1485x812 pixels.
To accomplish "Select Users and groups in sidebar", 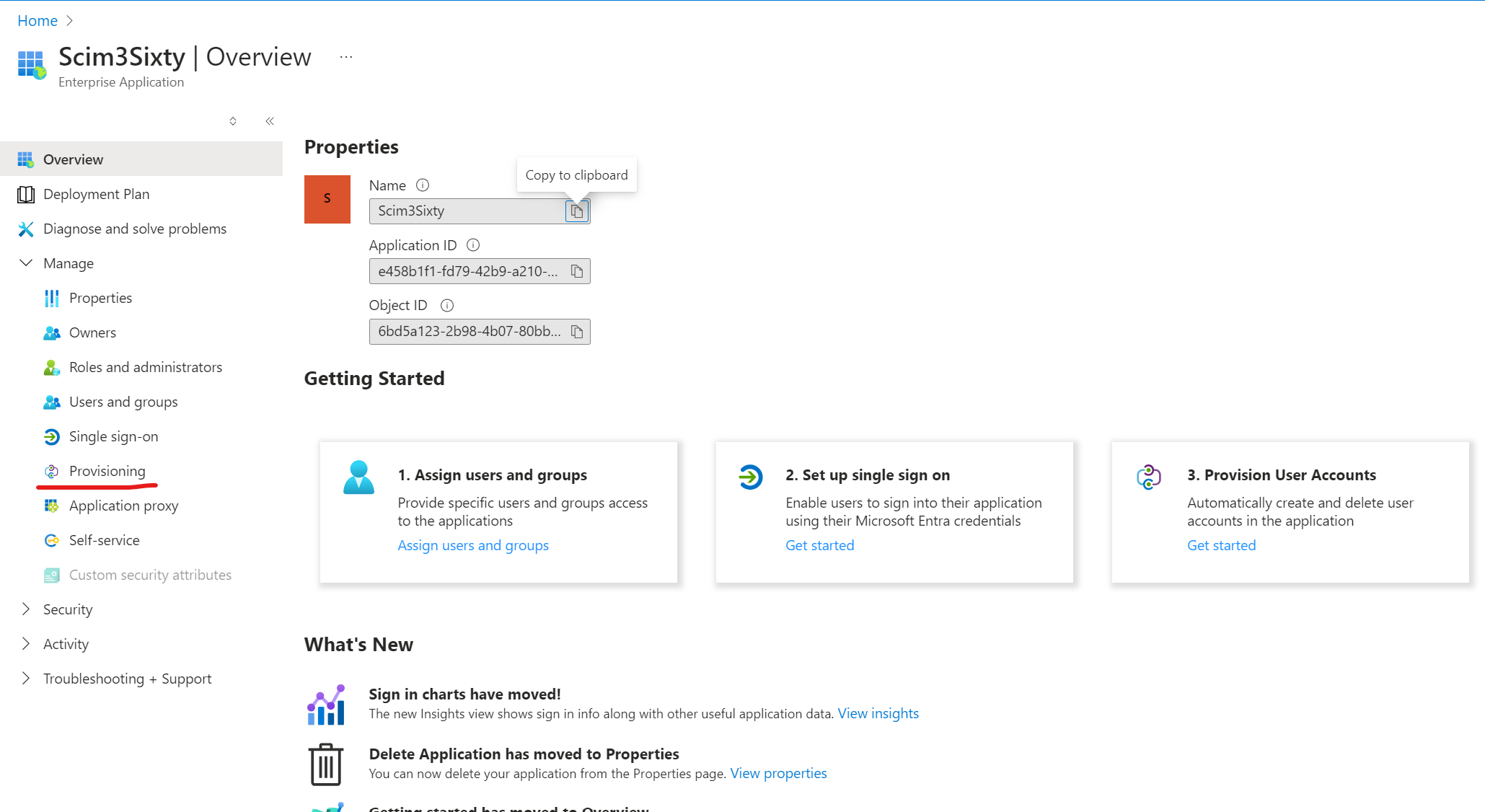I will coord(123,402).
